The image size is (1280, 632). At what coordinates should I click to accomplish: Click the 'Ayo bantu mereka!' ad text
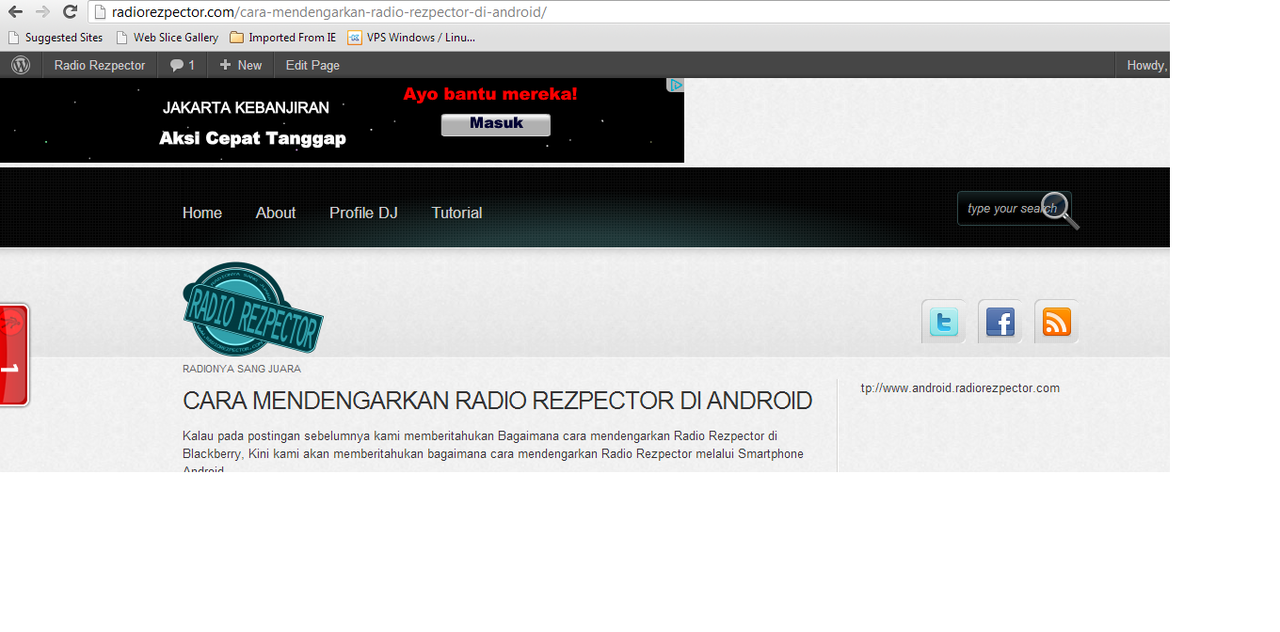(x=490, y=95)
